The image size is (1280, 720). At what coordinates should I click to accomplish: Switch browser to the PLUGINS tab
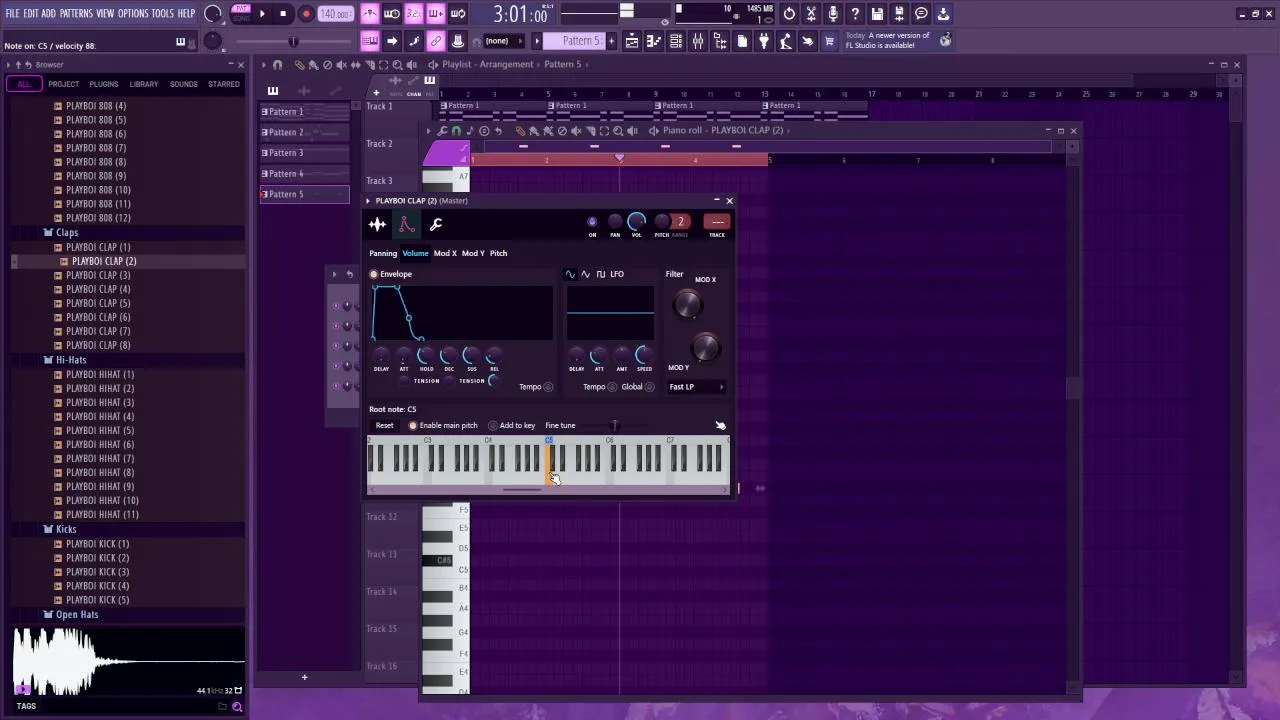click(103, 84)
